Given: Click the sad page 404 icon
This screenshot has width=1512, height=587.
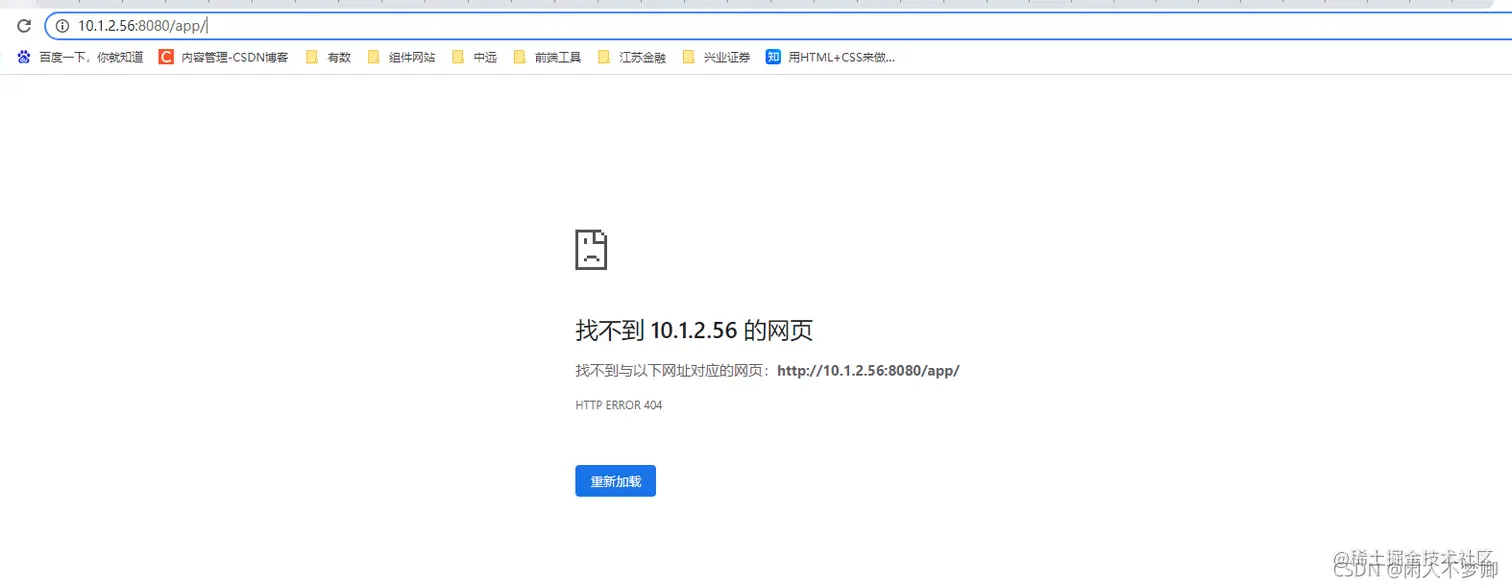Looking at the screenshot, I should click(x=590, y=249).
